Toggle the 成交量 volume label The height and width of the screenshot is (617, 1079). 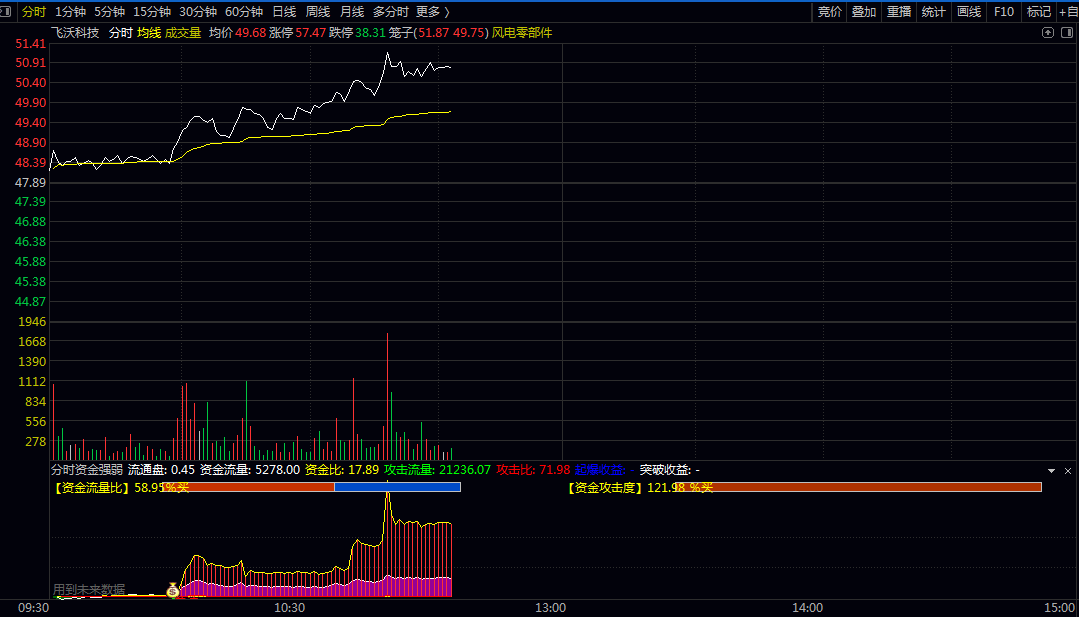[183, 32]
